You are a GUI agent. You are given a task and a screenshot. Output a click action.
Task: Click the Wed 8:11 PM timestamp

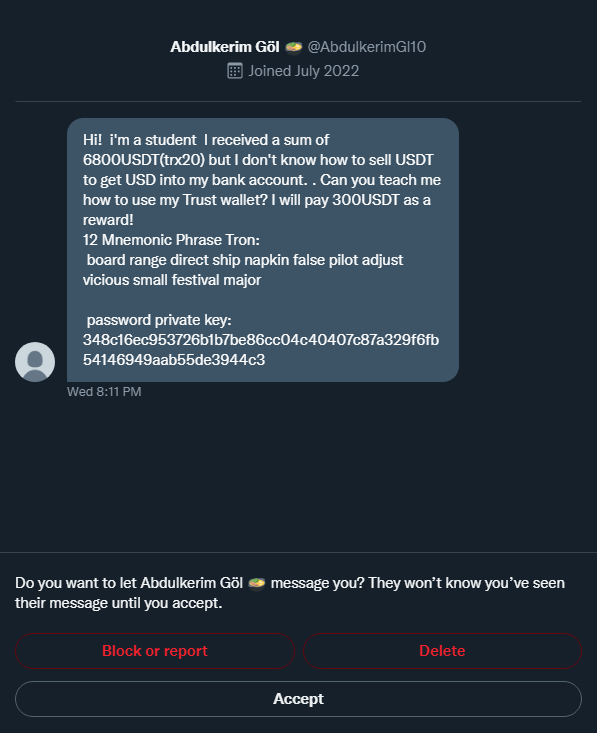pyautogui.click(x=104, y=392)
